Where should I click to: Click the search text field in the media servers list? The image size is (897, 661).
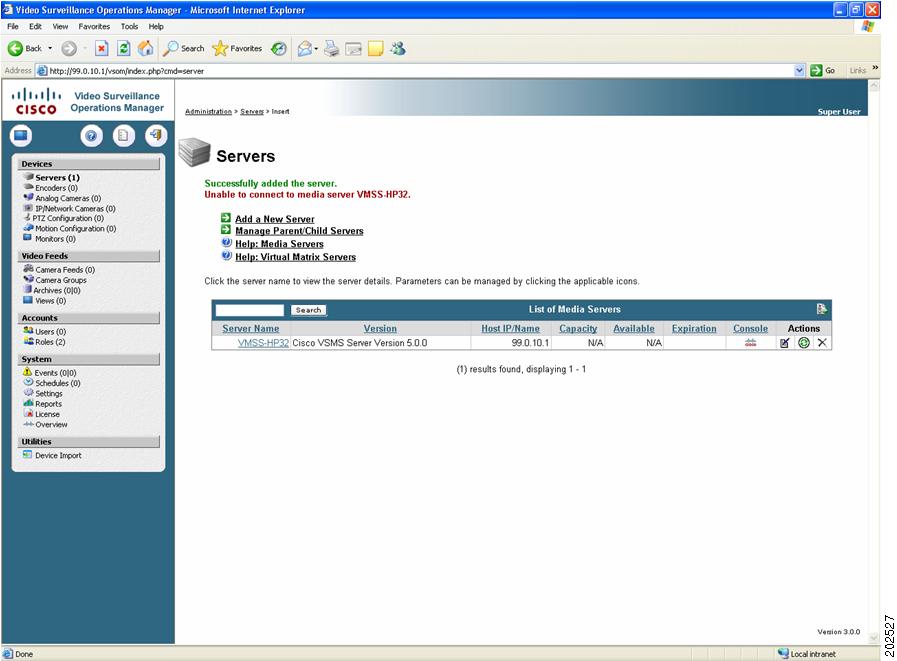click(249, 310)
